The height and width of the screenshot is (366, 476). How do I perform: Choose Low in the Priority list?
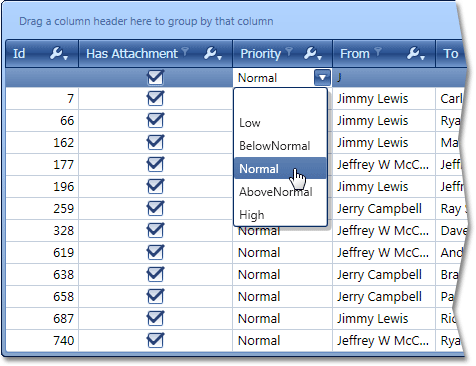tap(280, 123)
